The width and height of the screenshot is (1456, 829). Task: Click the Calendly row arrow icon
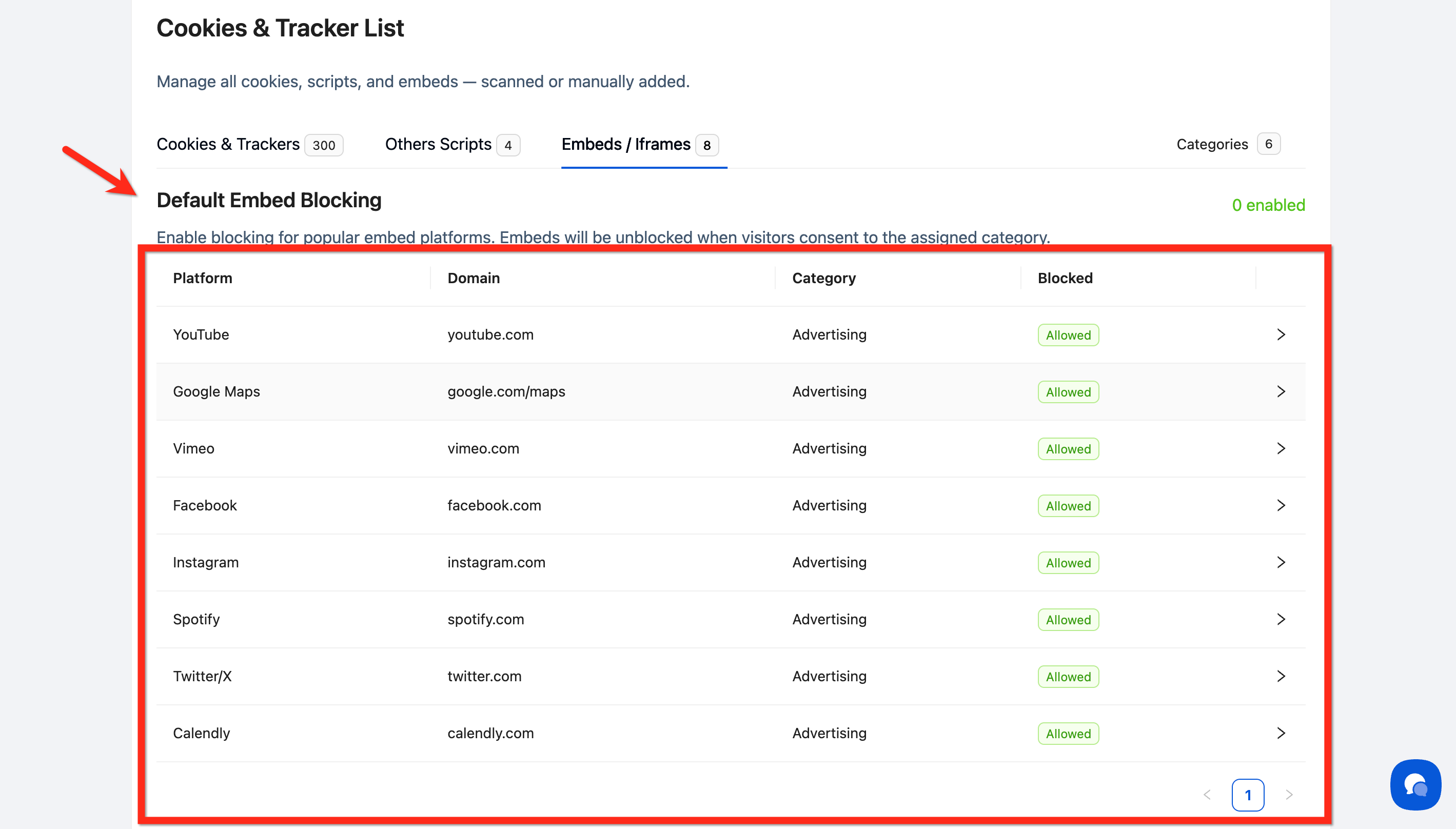tap(1281, 734)
